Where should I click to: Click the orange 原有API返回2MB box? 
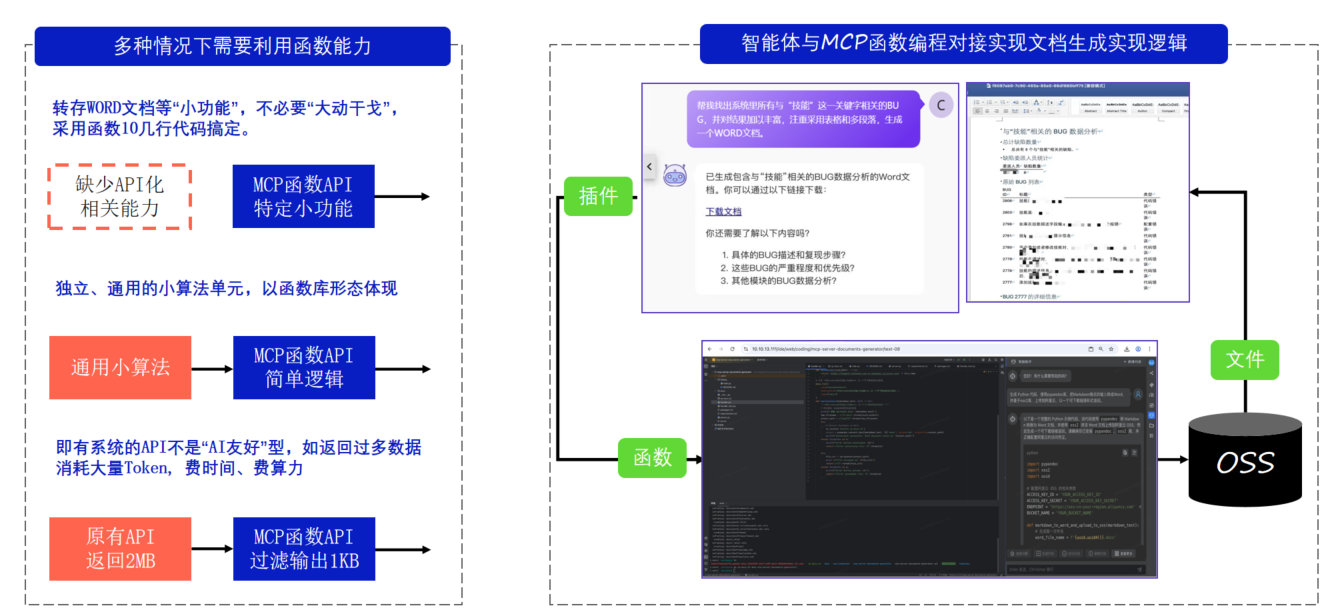point(120,549)
